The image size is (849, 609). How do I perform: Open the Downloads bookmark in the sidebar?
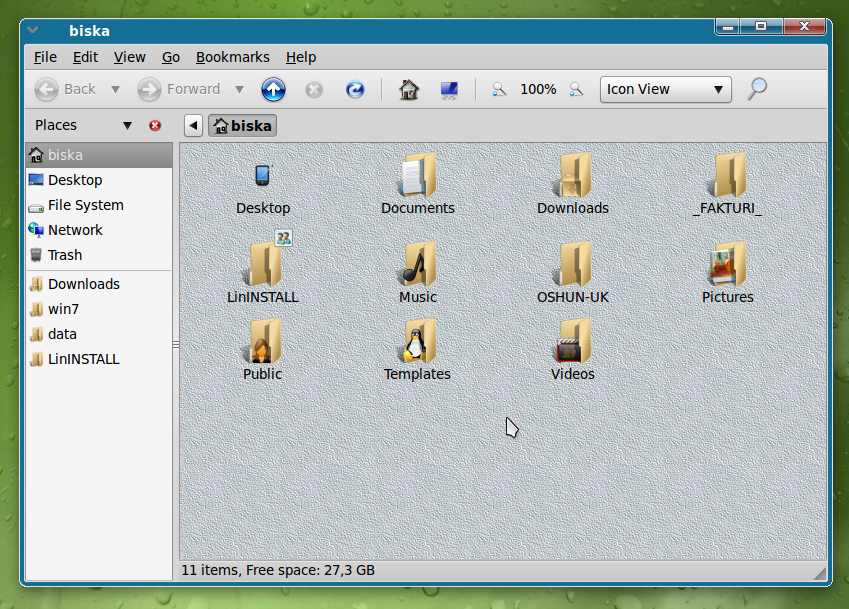tap(99, 284)
